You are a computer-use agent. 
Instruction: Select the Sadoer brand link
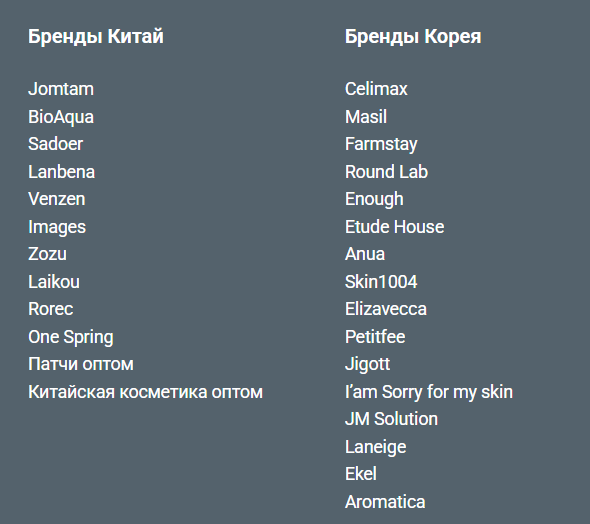click(55, 144)
